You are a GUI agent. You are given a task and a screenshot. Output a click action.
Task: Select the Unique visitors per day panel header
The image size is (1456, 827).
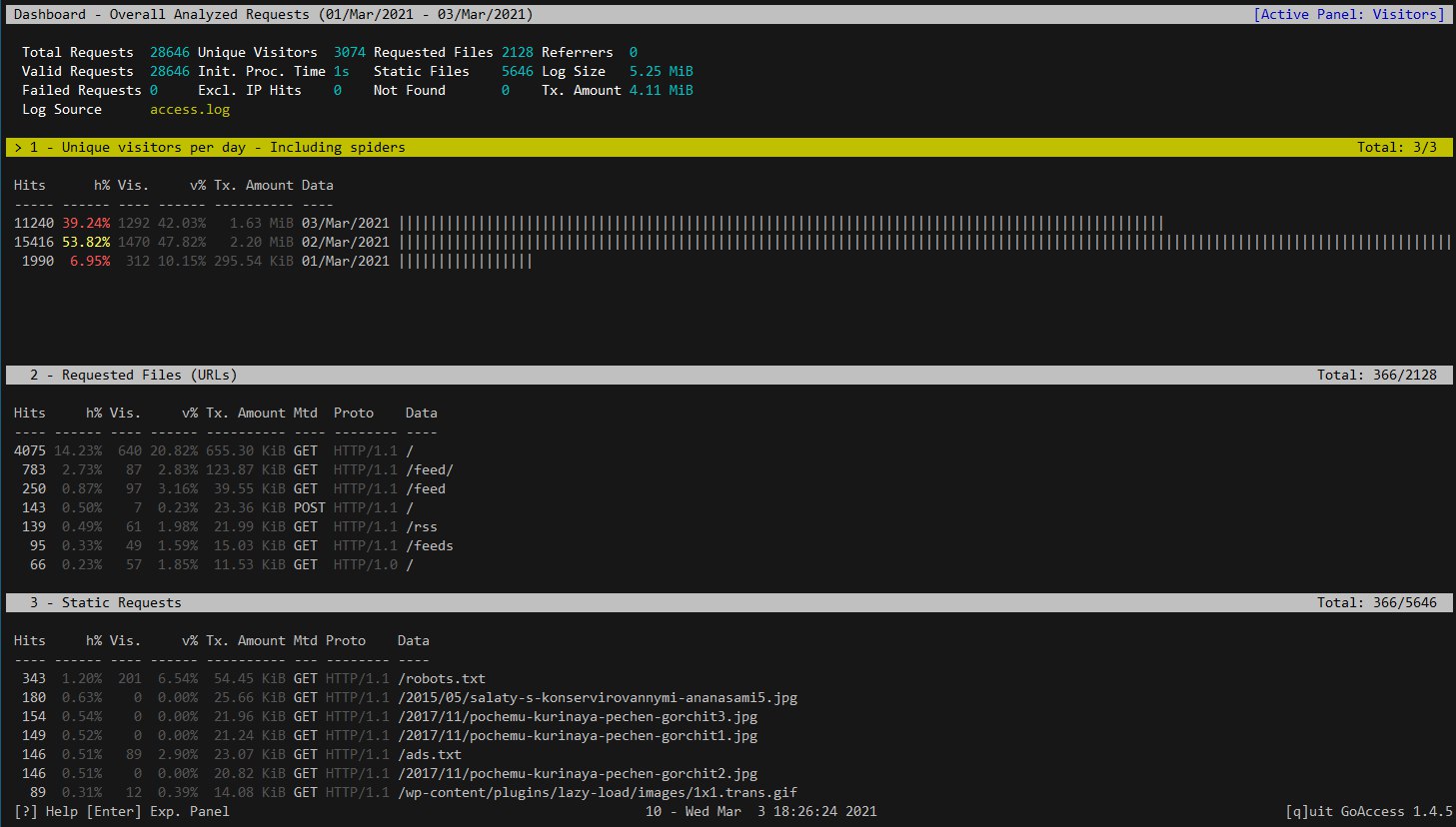[233, 147]
